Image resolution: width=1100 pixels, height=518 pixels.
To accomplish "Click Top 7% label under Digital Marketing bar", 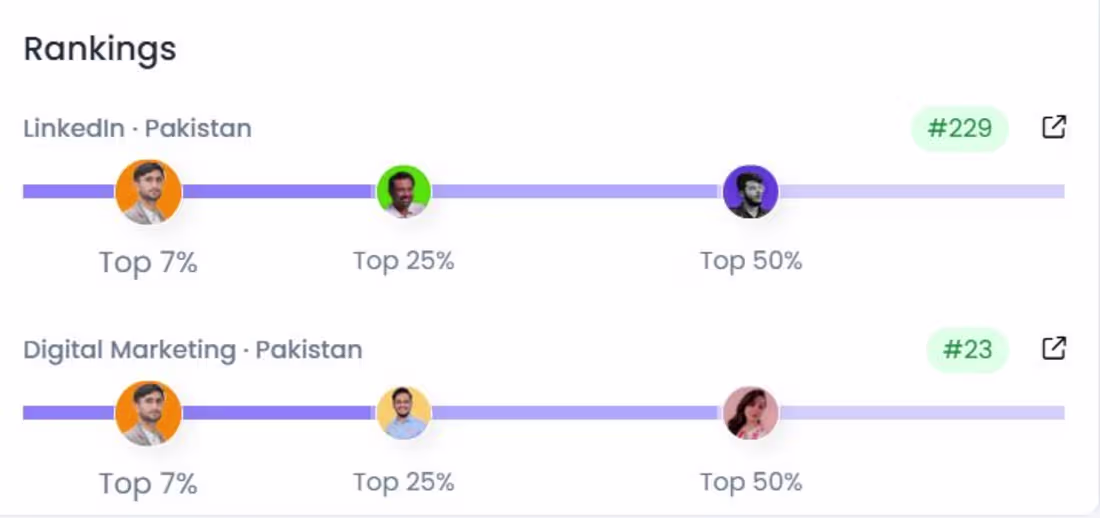I will click(x=148, y=484).
